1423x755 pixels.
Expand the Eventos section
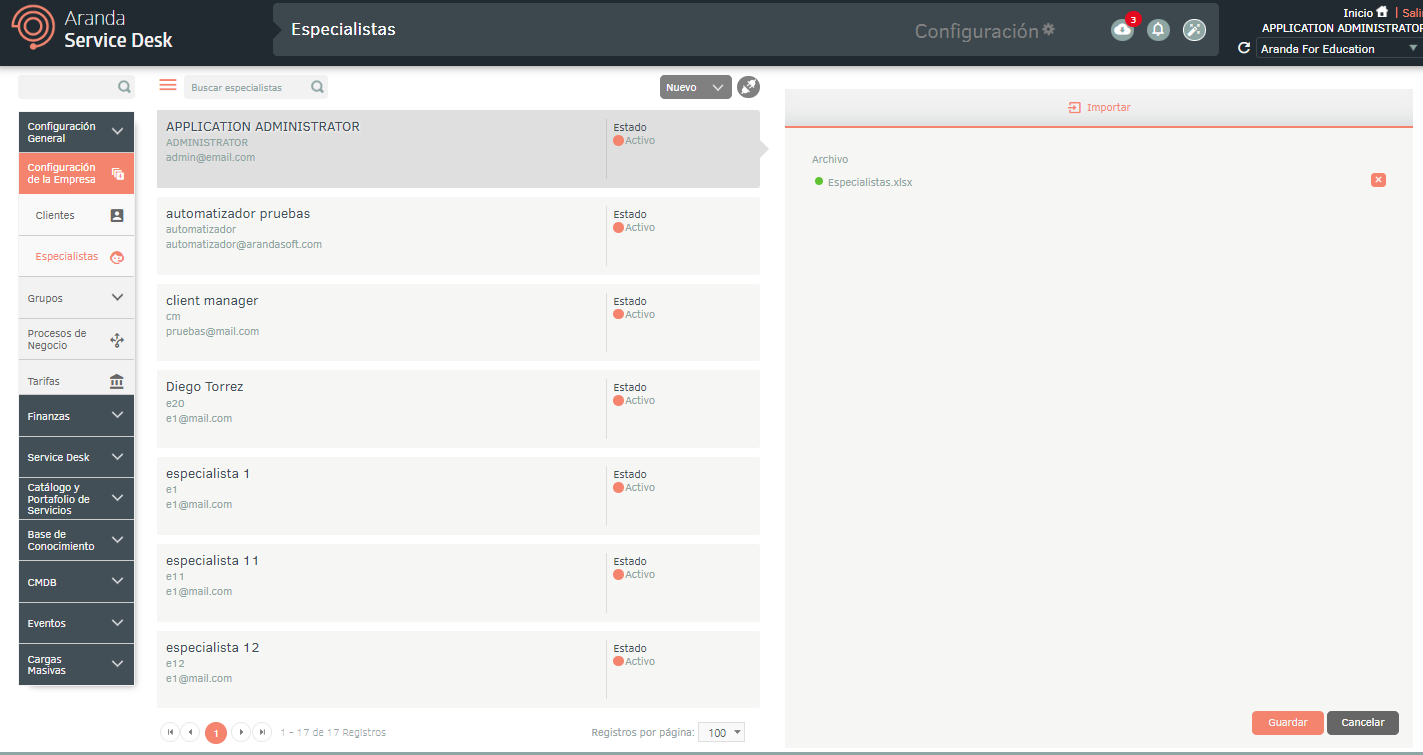pos(76,623)
